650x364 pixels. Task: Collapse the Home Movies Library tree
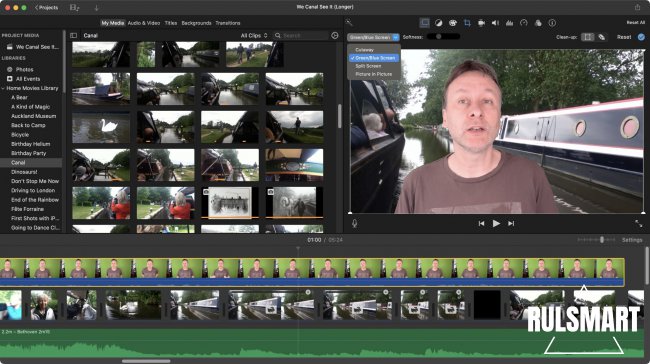pyautogui.click(x=3, y=88)
